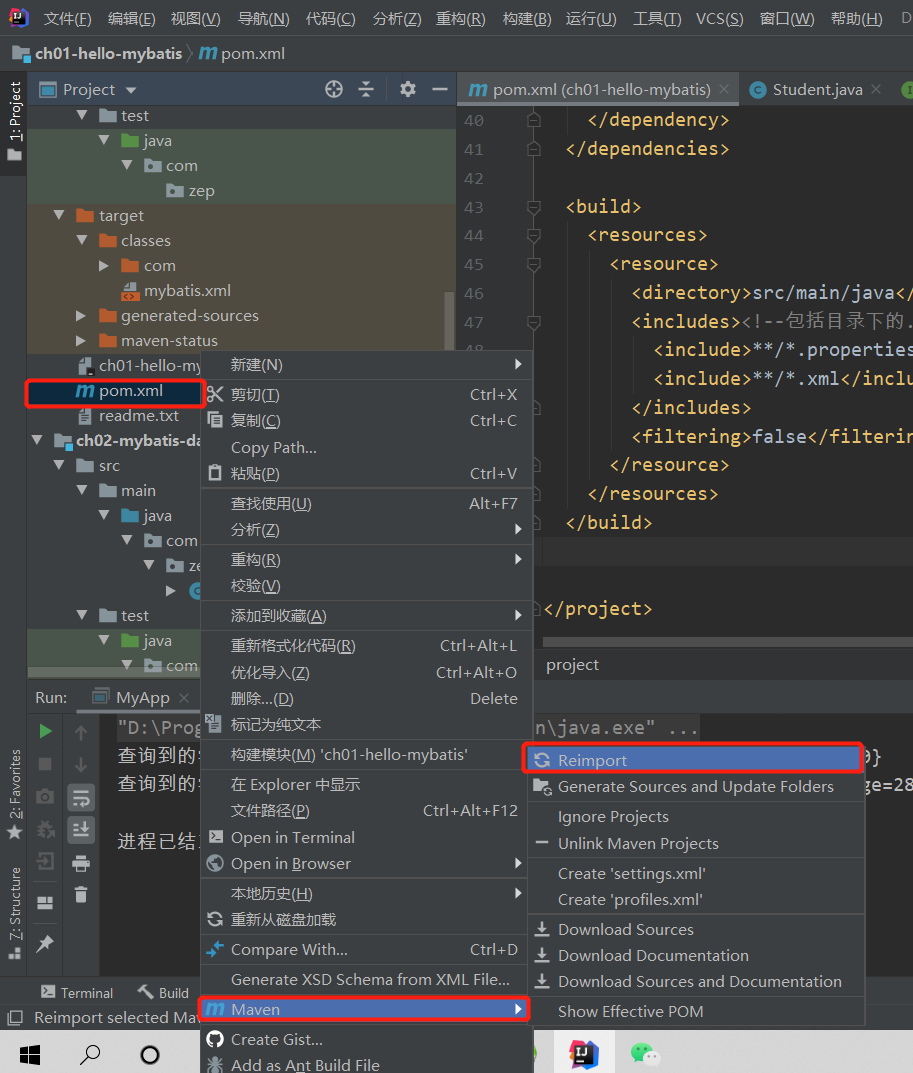Click Show Effective POM
This screenshot has width=913, height=1073.
pyautogui.click(x=696, y=1011)
